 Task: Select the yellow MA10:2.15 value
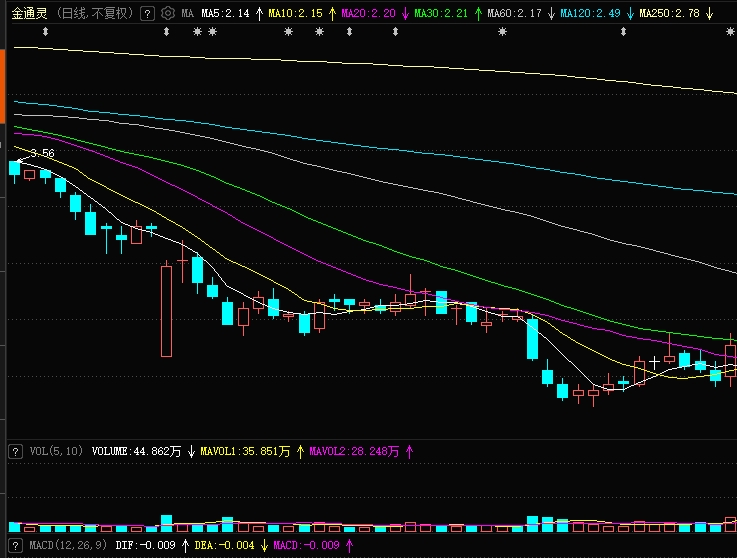(x=295, y=13)
